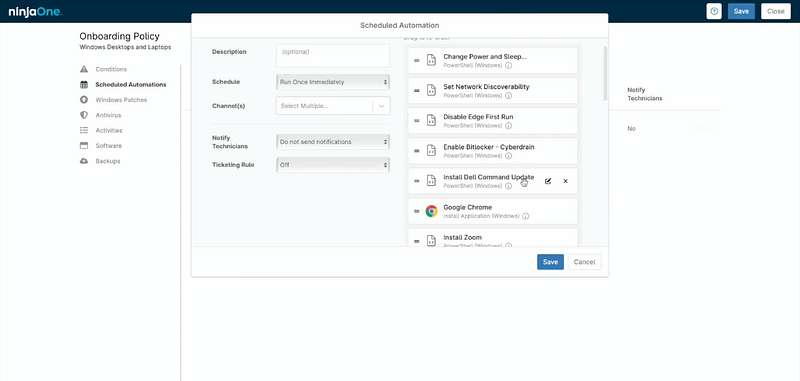Click script file icon of Change Power and Sleep
800x381 pixels.
pyautogui.click(x=431, y=61)
